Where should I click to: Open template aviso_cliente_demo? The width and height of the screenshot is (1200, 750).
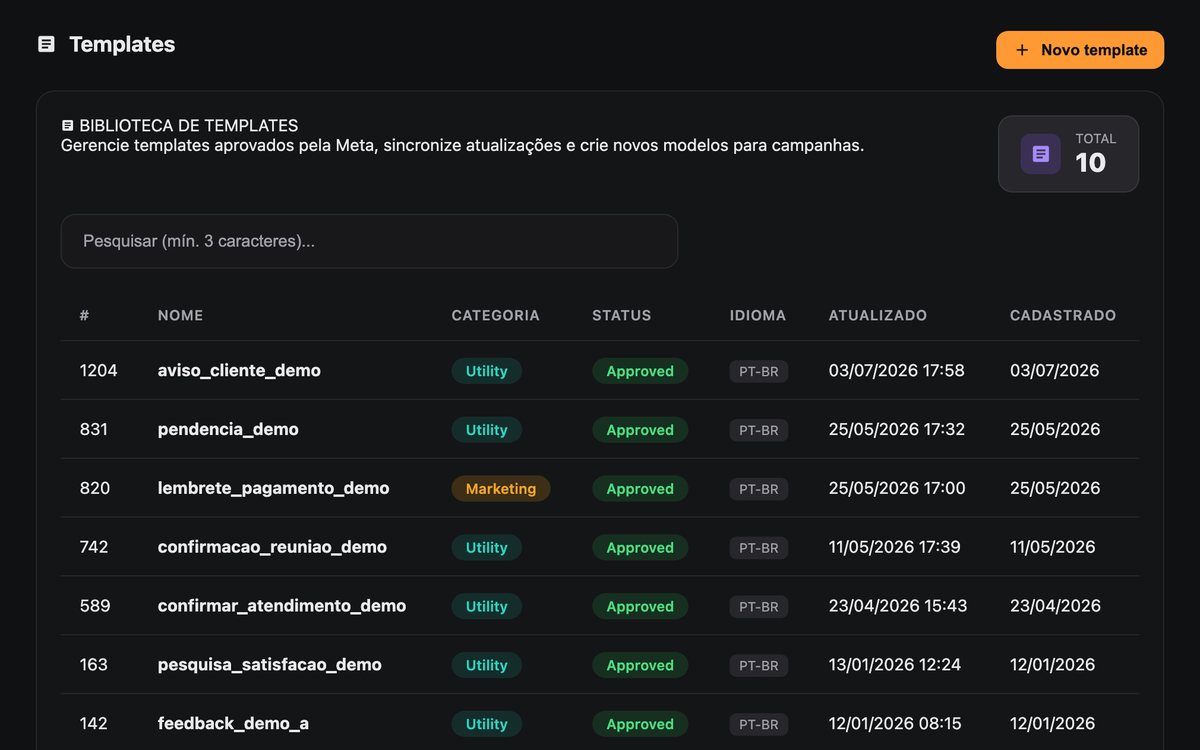(239, 370)
